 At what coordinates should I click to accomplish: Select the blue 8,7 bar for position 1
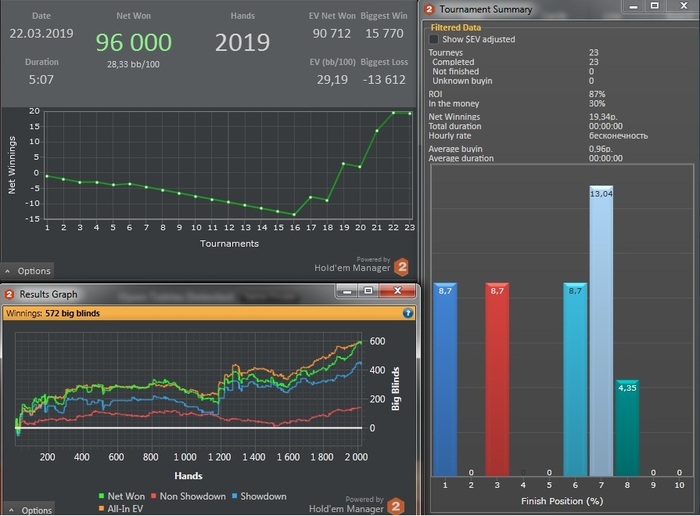click(x=445, y=379)
